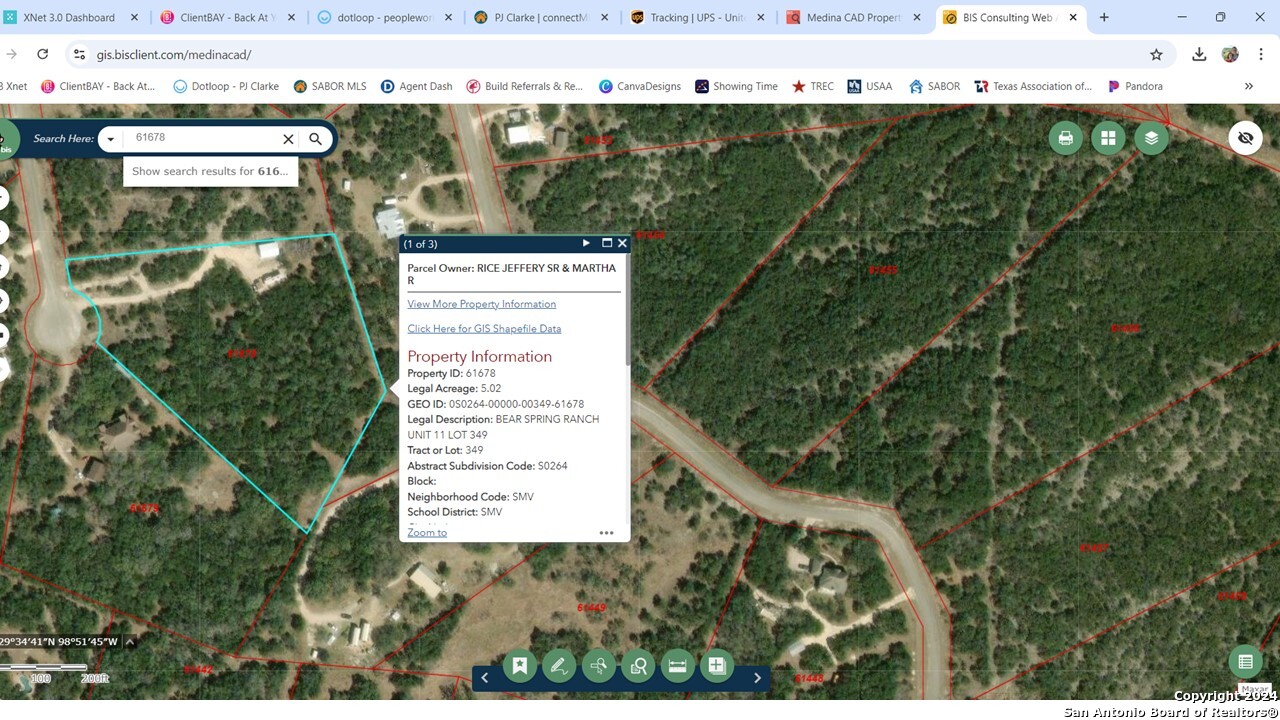Reload the current page
Image resolution: width=1280 pixels, height=720 pixels.
42,54
